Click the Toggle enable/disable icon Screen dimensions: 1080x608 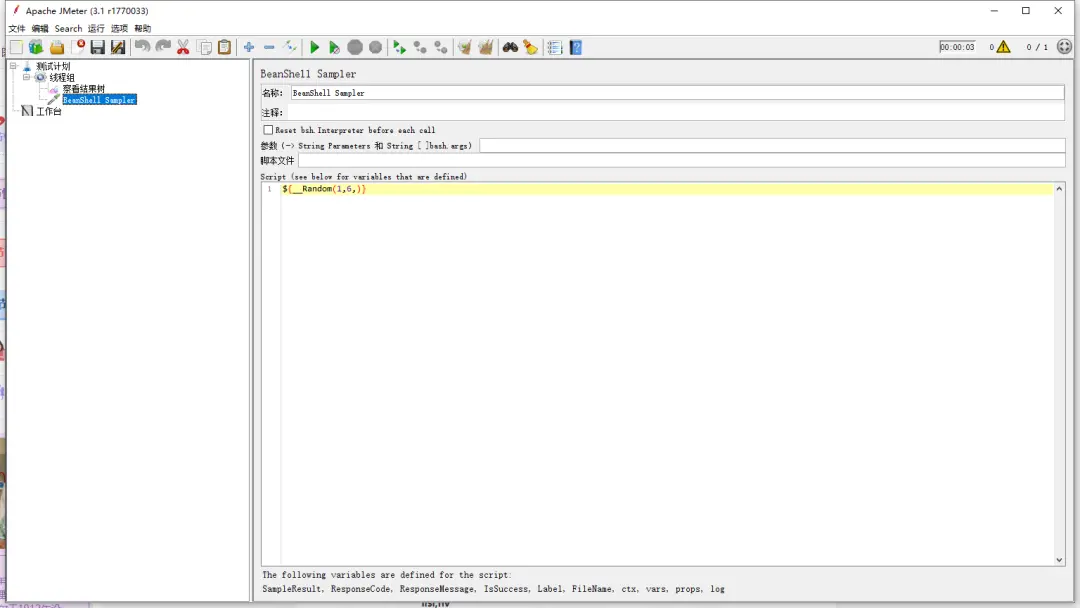click(290, 47)
